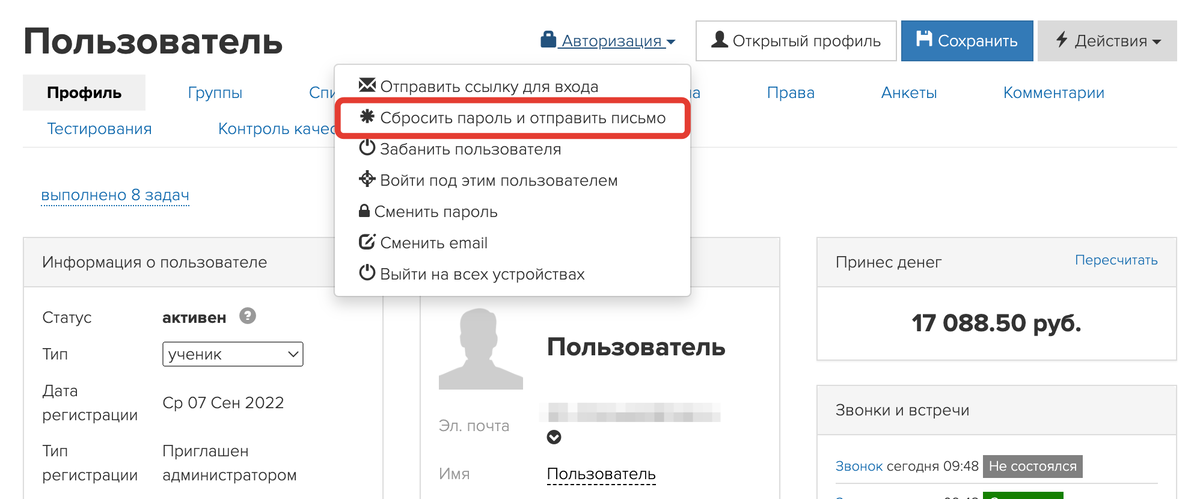This screenshot has height=499, width=1200.
Task: Click the power icon by Выйти на всех
Action: (x=367, y=273)
